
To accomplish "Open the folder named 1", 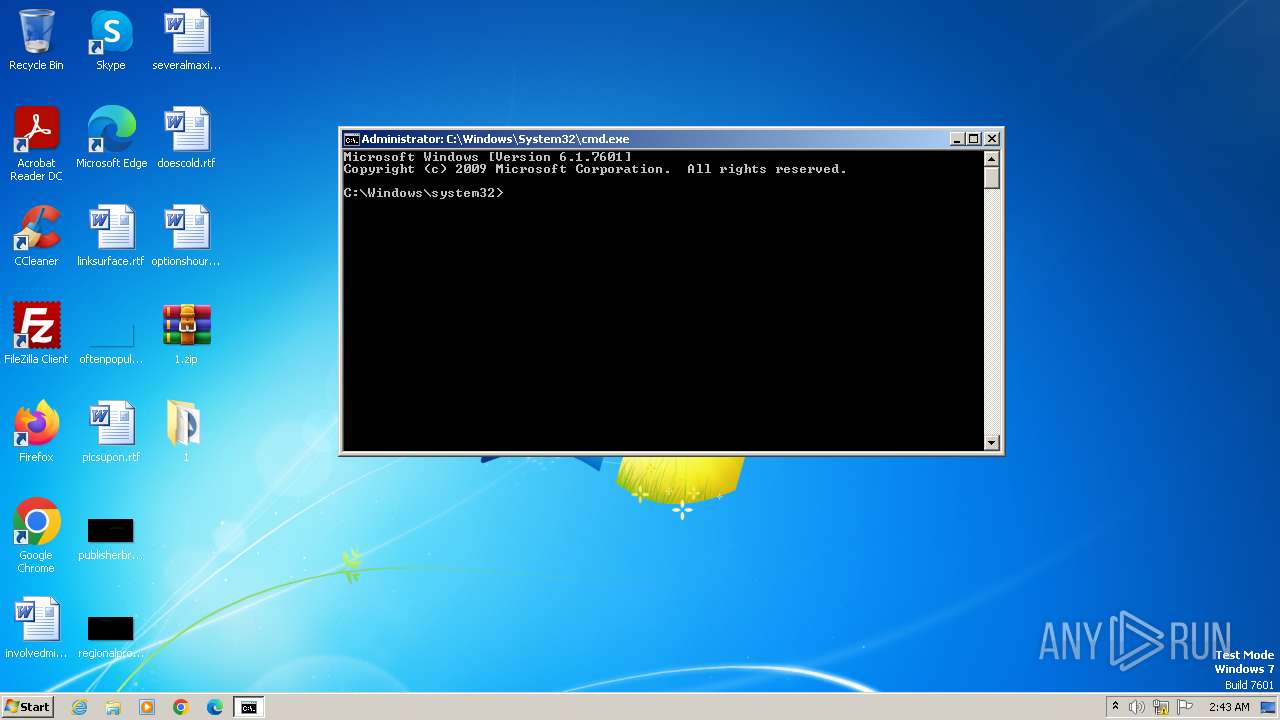I will (x=186, y=432).
